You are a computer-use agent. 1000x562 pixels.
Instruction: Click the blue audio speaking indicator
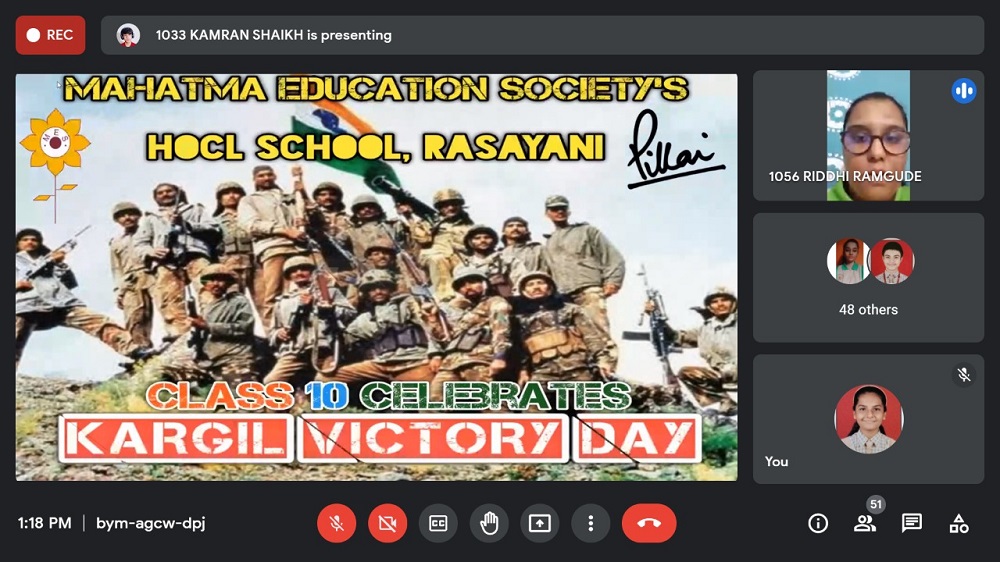[x=964, y=91]
